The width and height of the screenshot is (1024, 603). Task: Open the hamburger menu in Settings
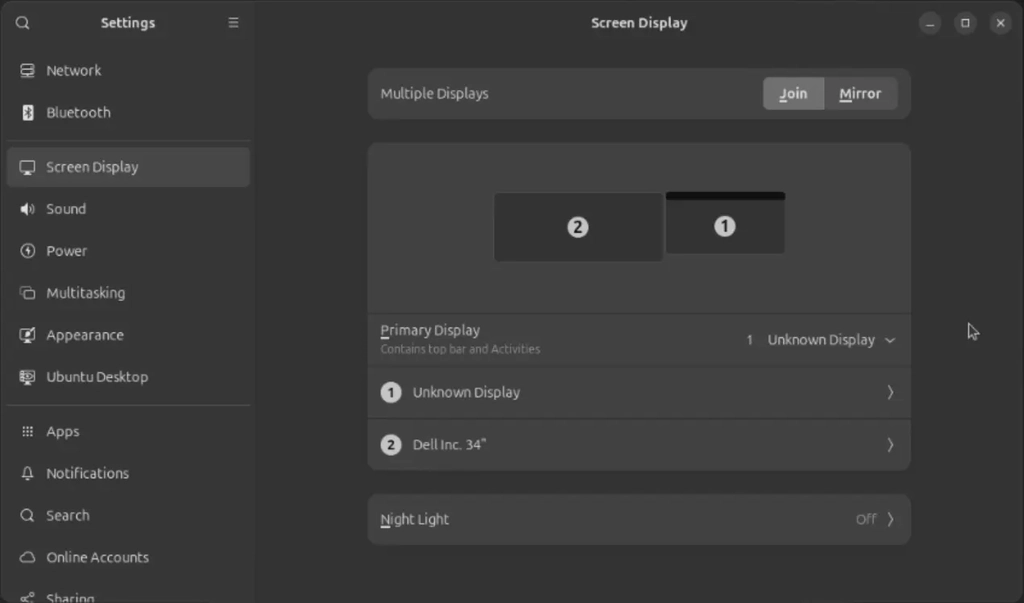pyautogui.click(x=233, y=22)
